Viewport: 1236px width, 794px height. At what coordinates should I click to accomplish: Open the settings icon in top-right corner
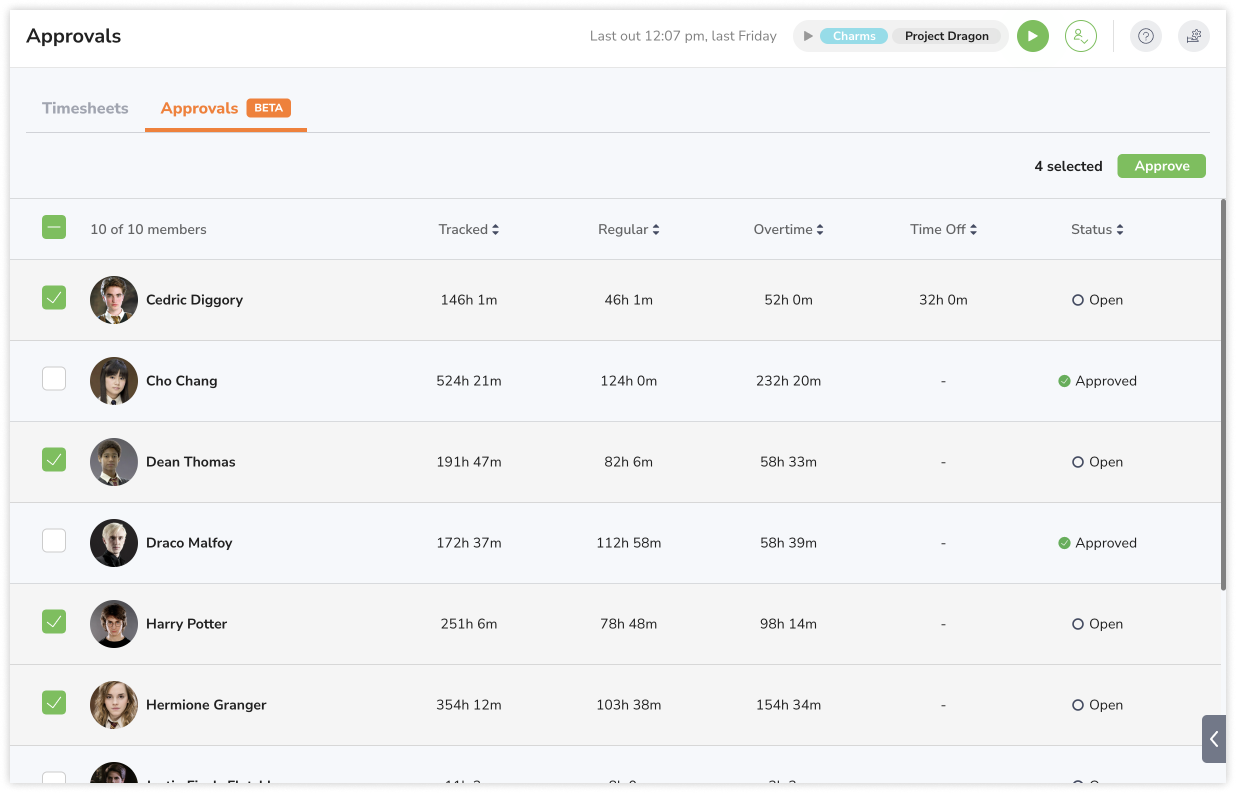[1193, 36]
